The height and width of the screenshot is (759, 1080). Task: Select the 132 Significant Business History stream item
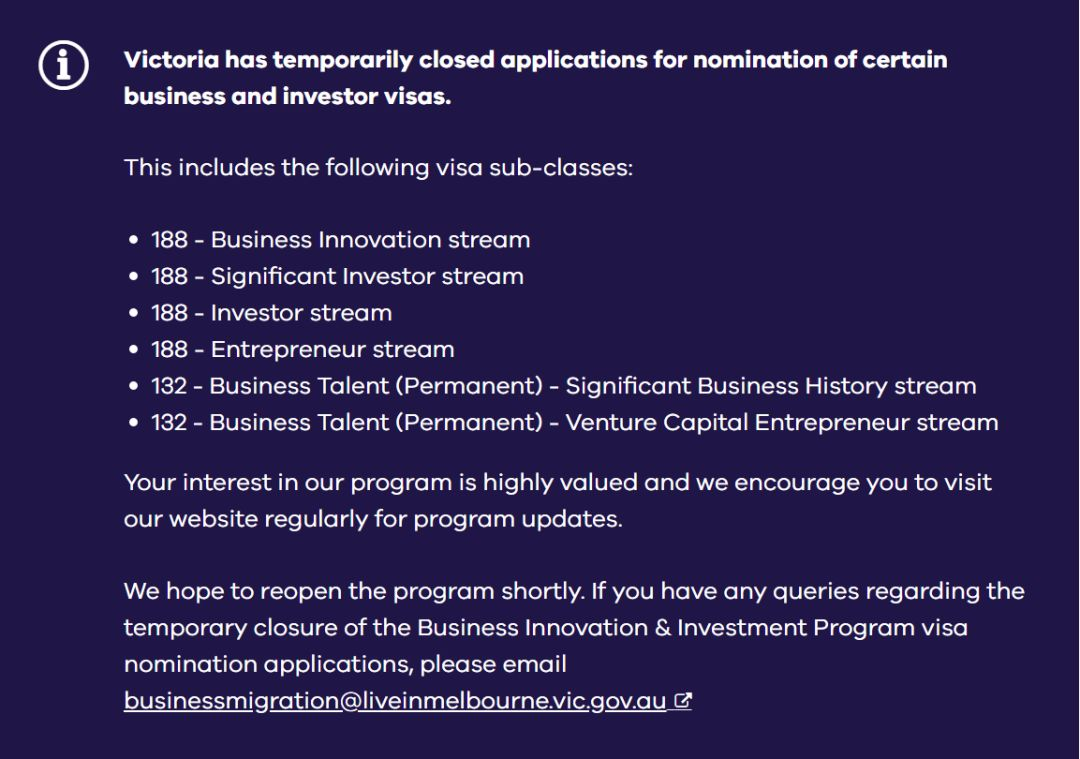point(563,386)
